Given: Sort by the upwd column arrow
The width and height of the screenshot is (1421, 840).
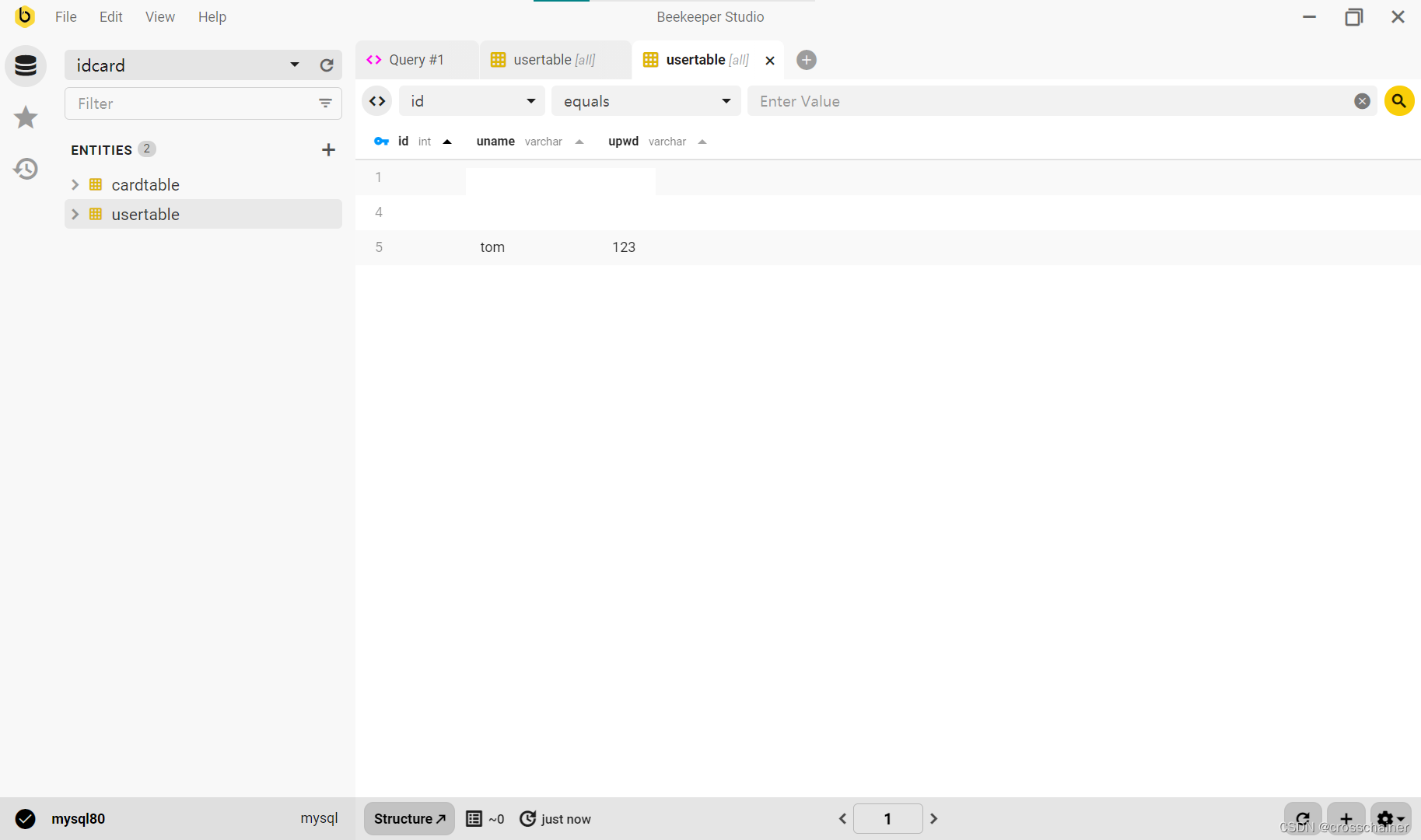Looking at the screenshot, I should [x=702, y=142].
